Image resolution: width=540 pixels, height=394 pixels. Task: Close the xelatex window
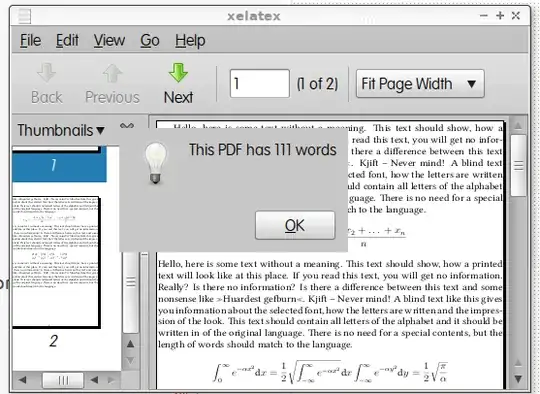pyautogui.click(x=516, y=15)
